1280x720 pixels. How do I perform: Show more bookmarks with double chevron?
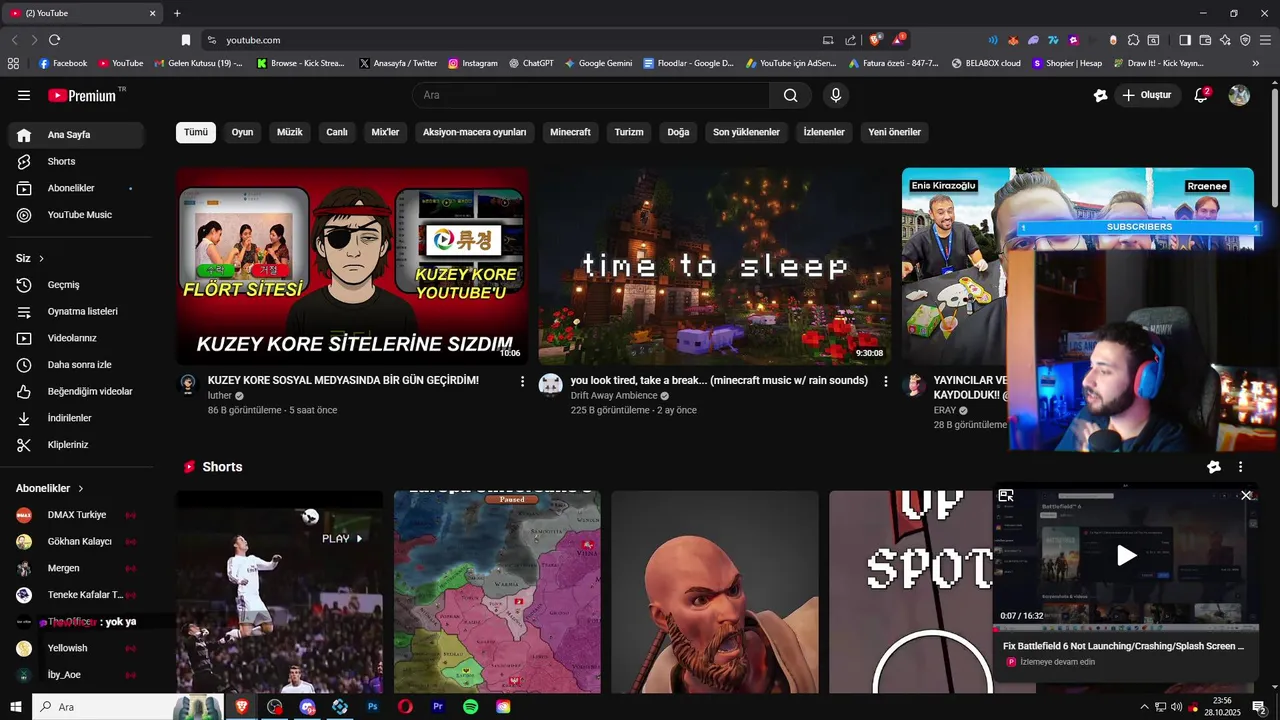tap(1256, 63)
